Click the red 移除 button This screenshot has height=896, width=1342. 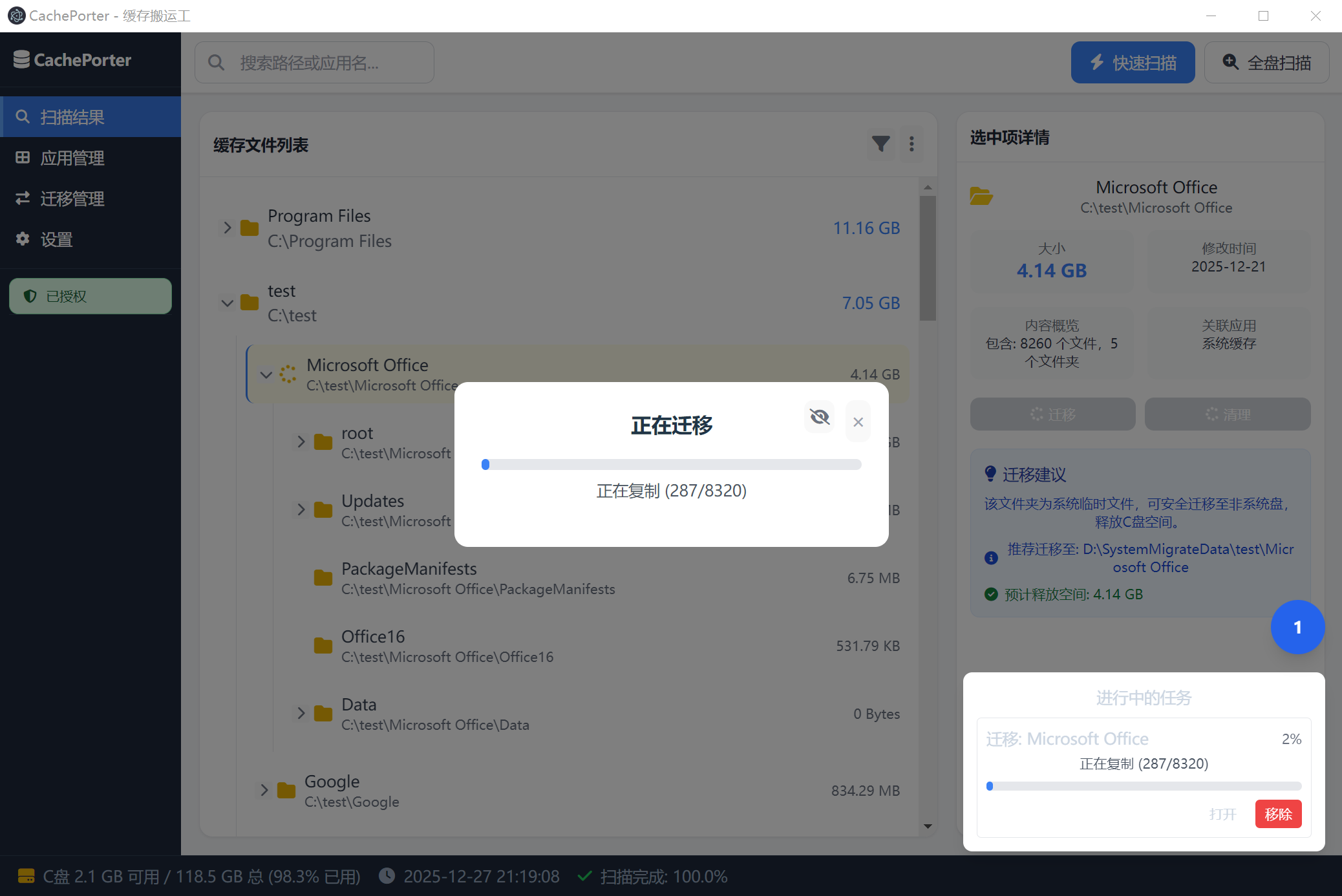tap(1277, 814)
